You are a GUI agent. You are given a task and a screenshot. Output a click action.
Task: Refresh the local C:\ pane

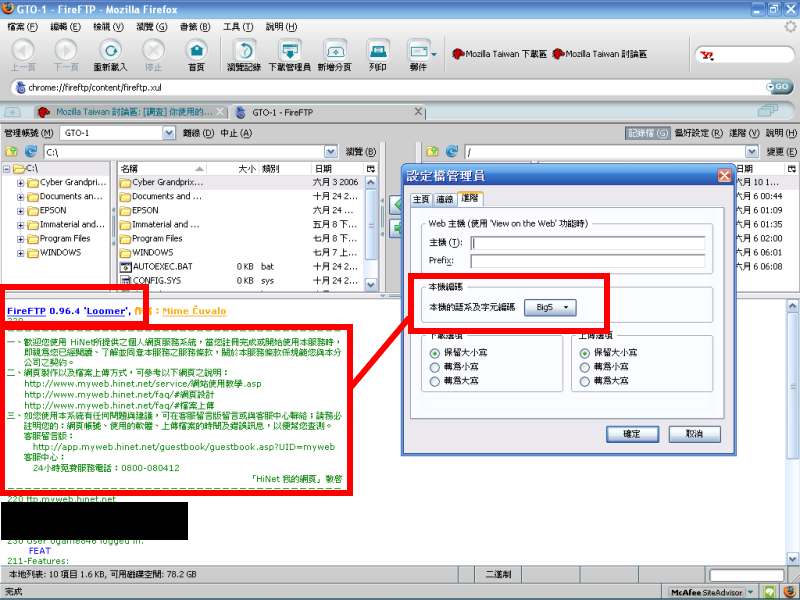(x=31, y=152)
